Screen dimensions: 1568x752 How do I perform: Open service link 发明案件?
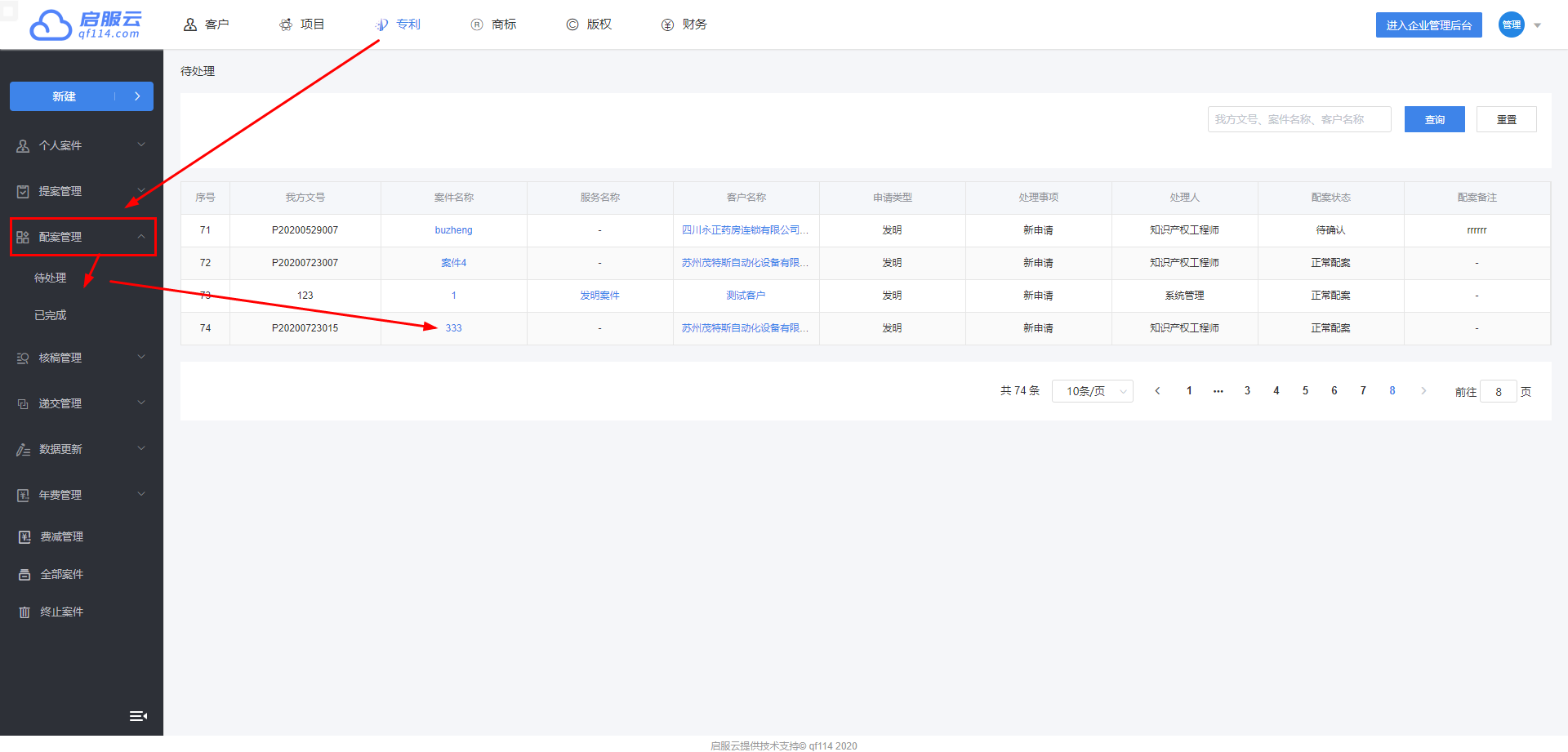tap(599, 296)
